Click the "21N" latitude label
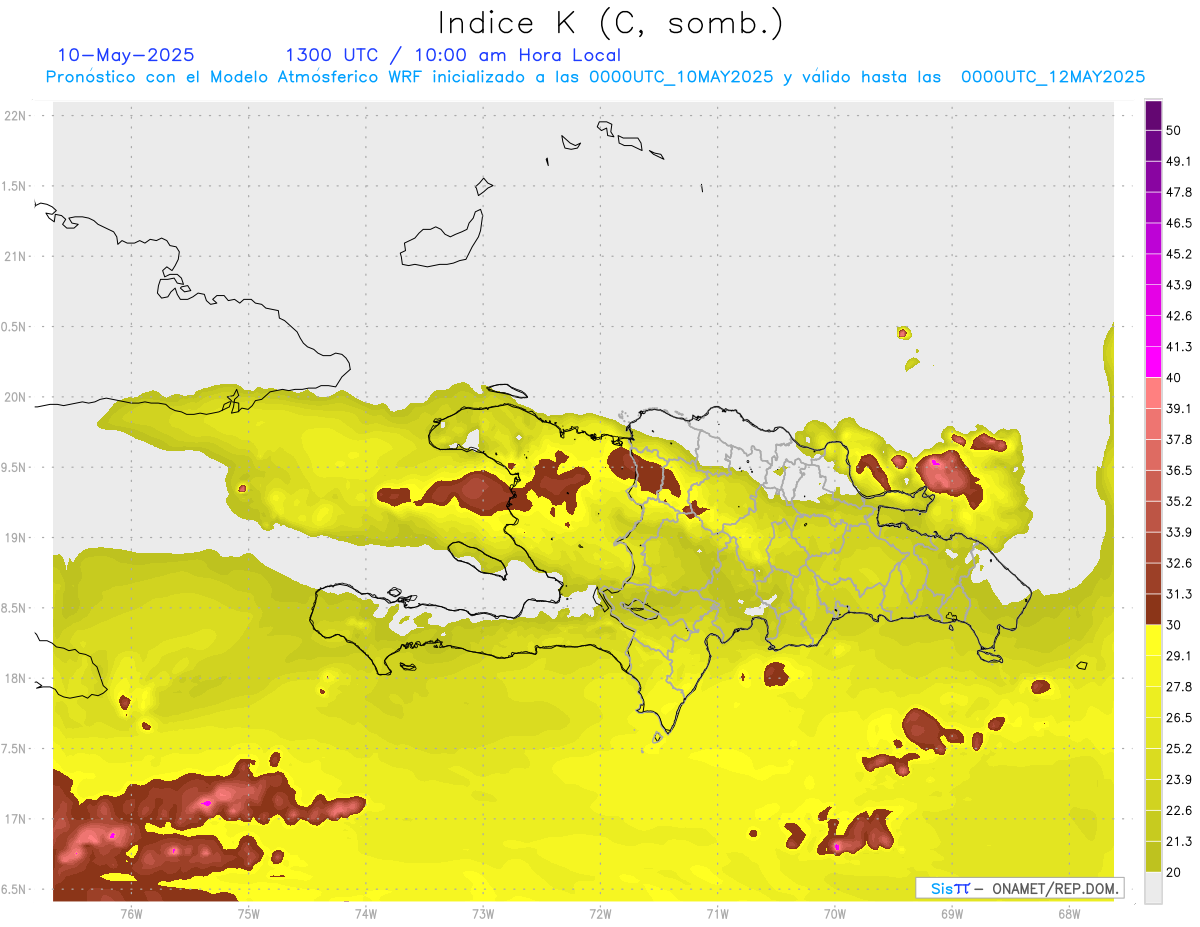Screen dimensions: 1200x927 click(x=15, y=256)
